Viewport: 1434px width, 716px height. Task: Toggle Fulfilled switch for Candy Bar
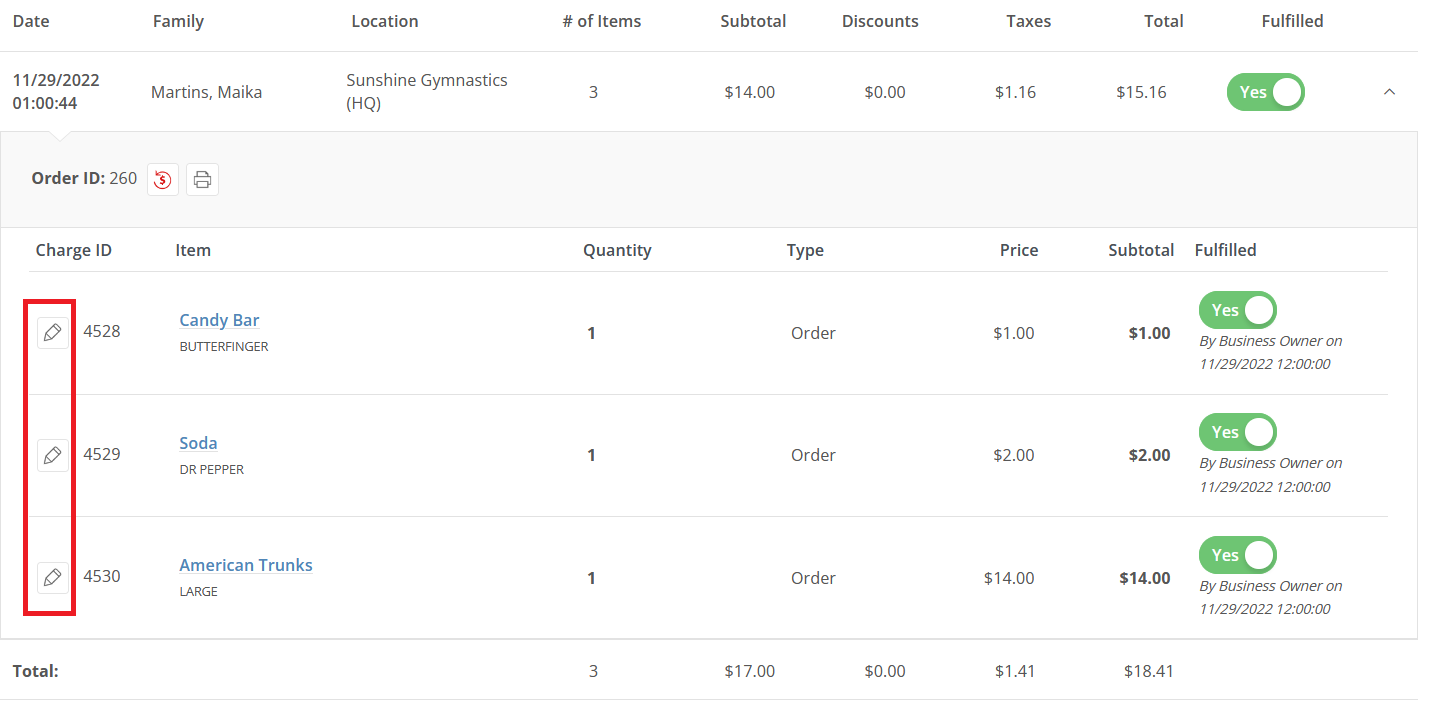pyautogui.click(x=1238, y=310)
